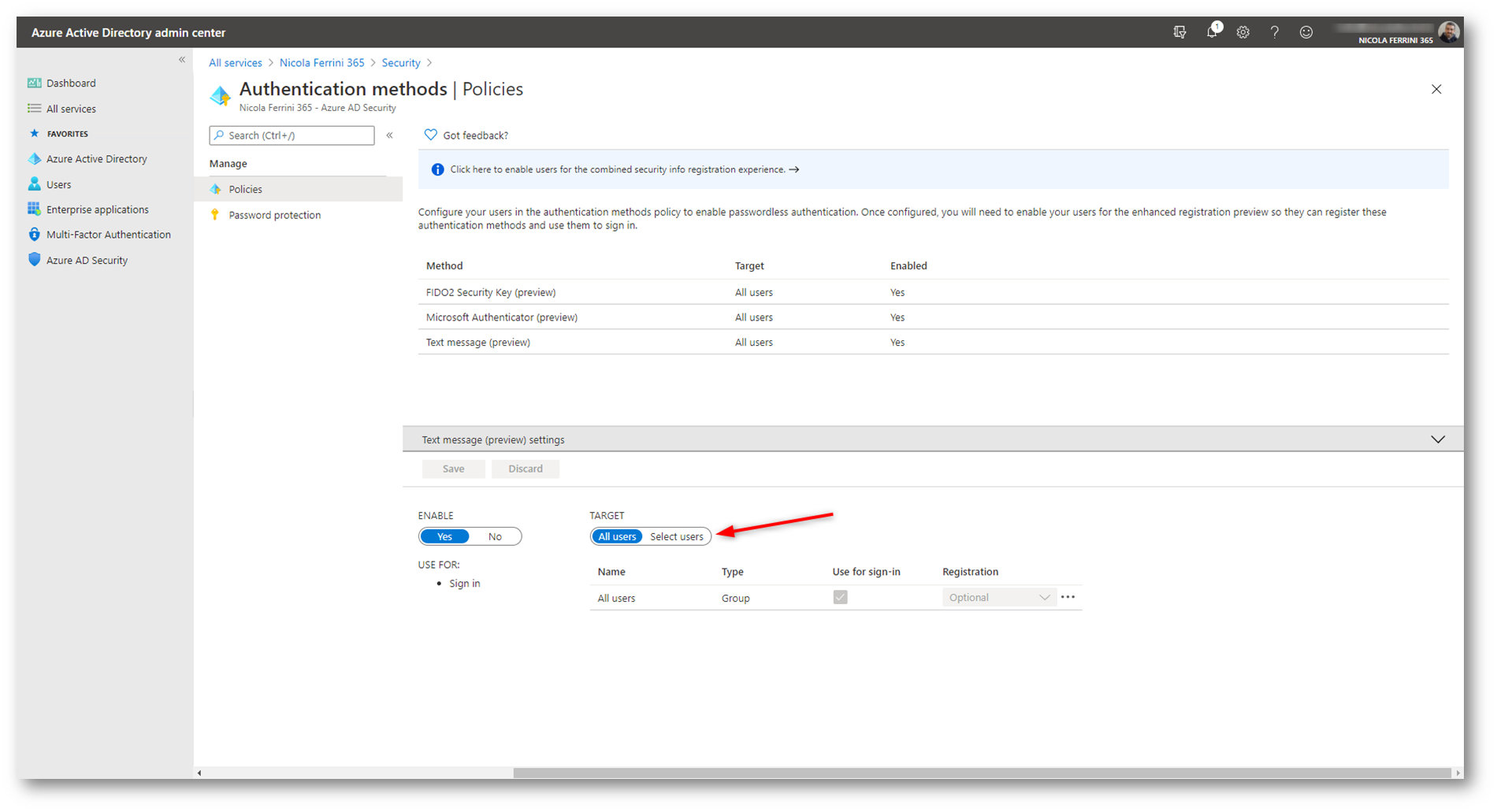Set Enable toggle to No
1497x812 pixels.
pos(495,536)
